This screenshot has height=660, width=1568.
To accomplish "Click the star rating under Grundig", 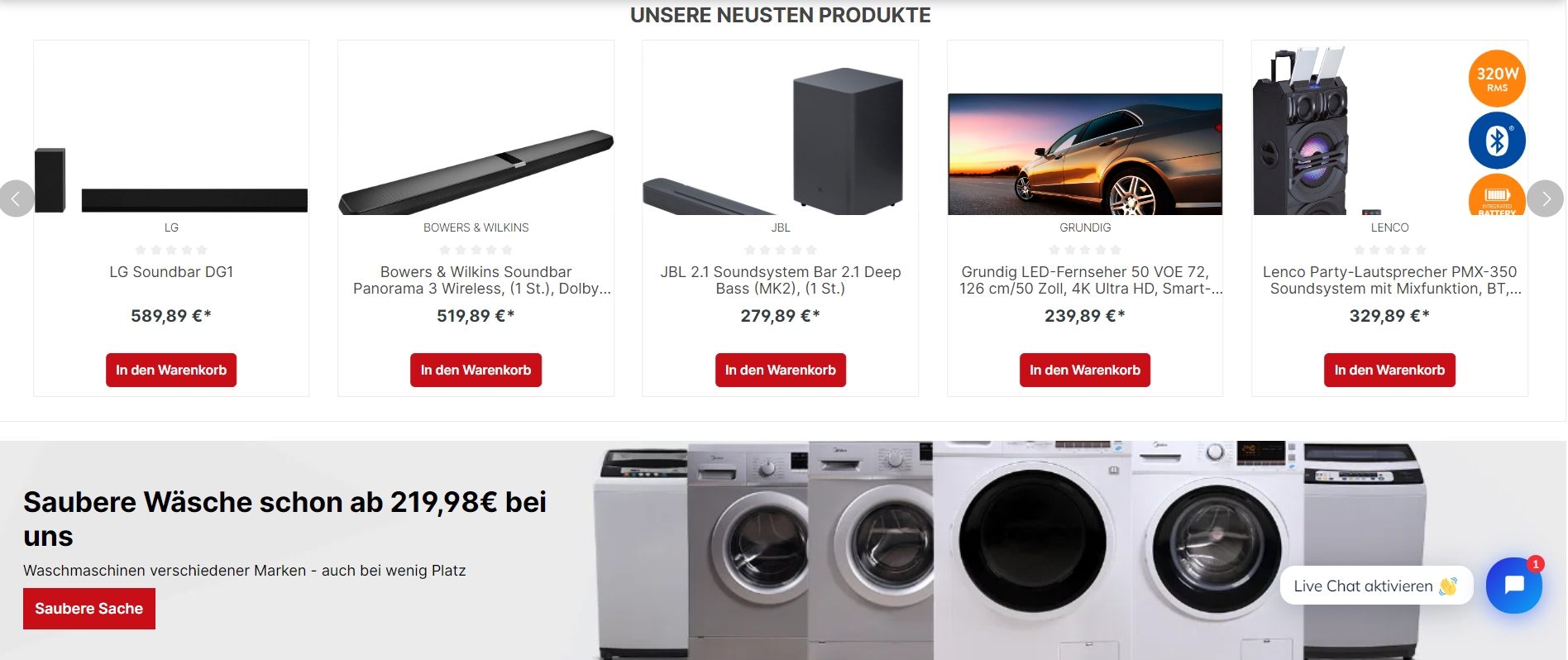I will coord(1085,250).
